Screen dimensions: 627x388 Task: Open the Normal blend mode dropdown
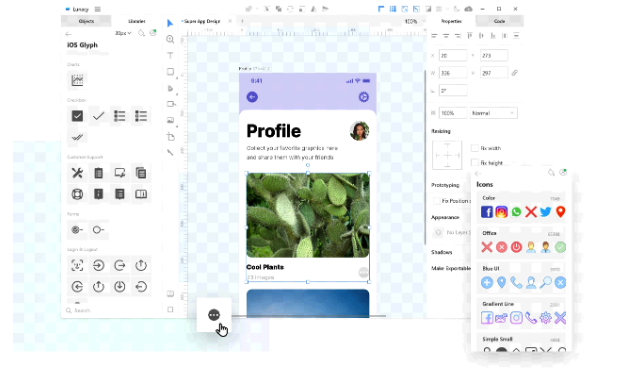pyautogui.click(x=493, y=113)
